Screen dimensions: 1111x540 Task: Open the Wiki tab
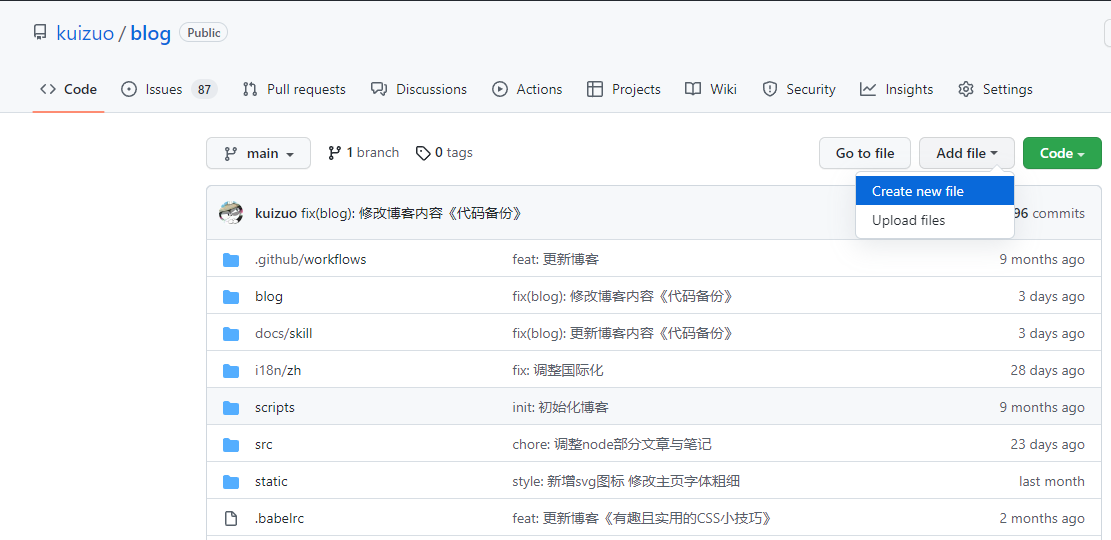[711, 89]
